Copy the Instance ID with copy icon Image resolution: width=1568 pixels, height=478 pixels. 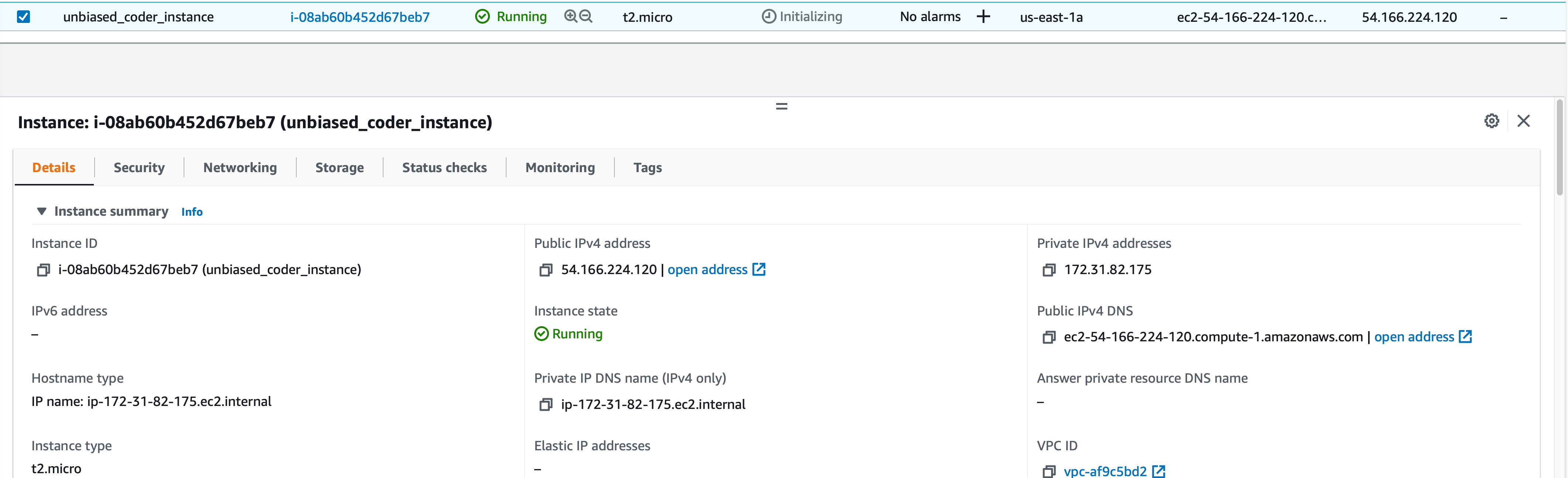[42, 270]
